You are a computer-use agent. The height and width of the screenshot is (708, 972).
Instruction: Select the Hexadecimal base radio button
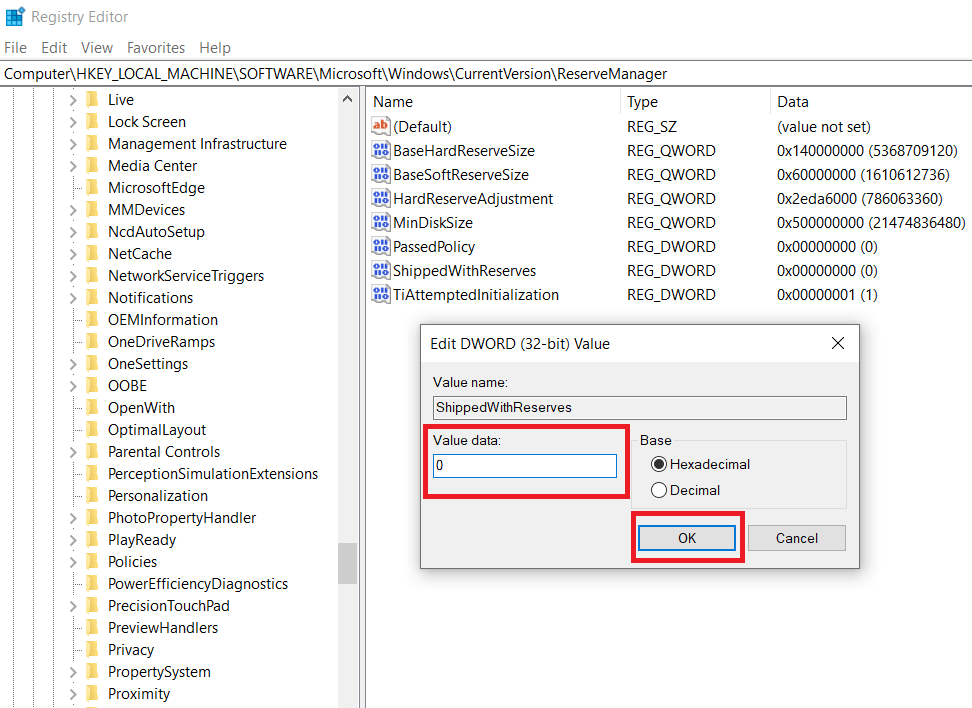659,464
